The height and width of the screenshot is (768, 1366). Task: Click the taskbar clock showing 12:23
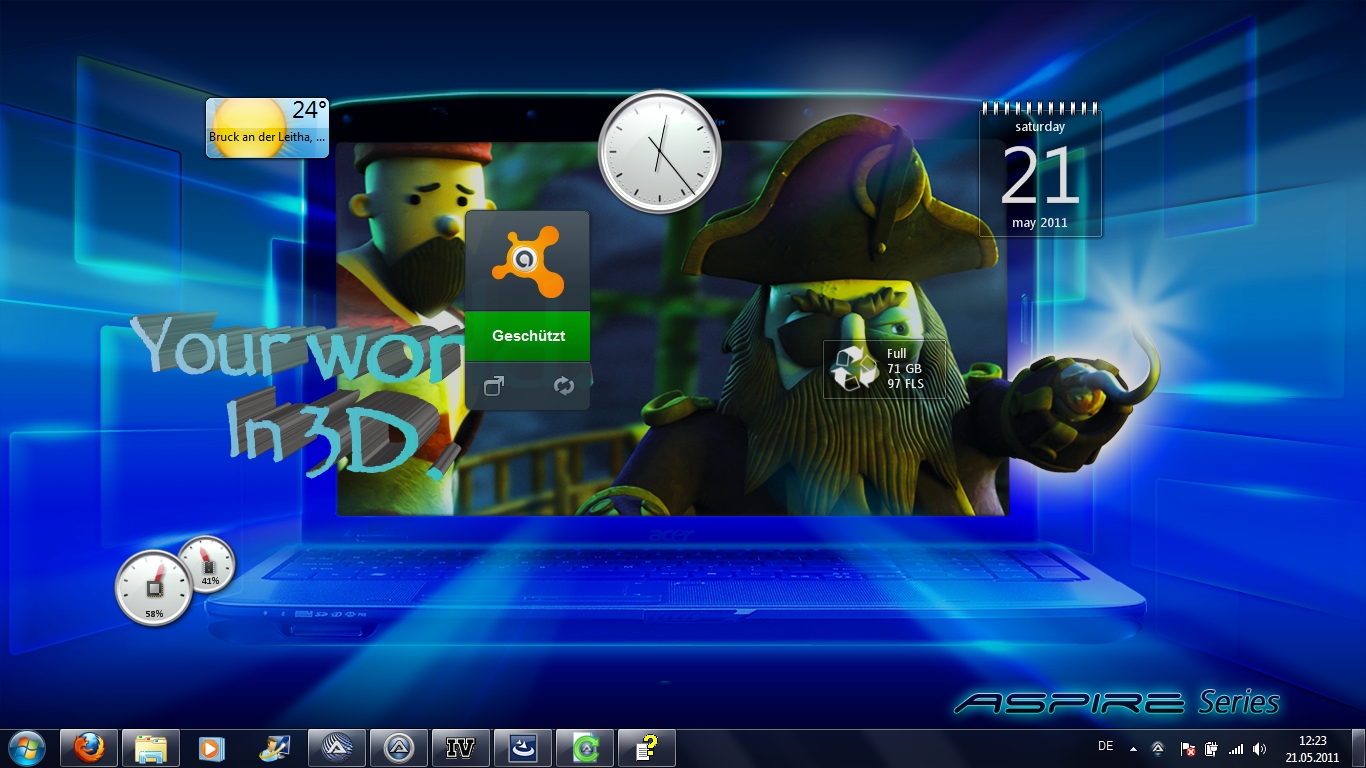[x=1312, y=749]
